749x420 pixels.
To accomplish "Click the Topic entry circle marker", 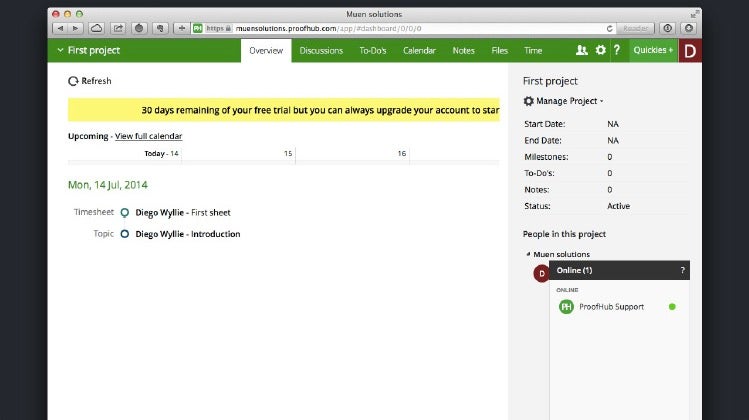I will [x=125, y=234].
